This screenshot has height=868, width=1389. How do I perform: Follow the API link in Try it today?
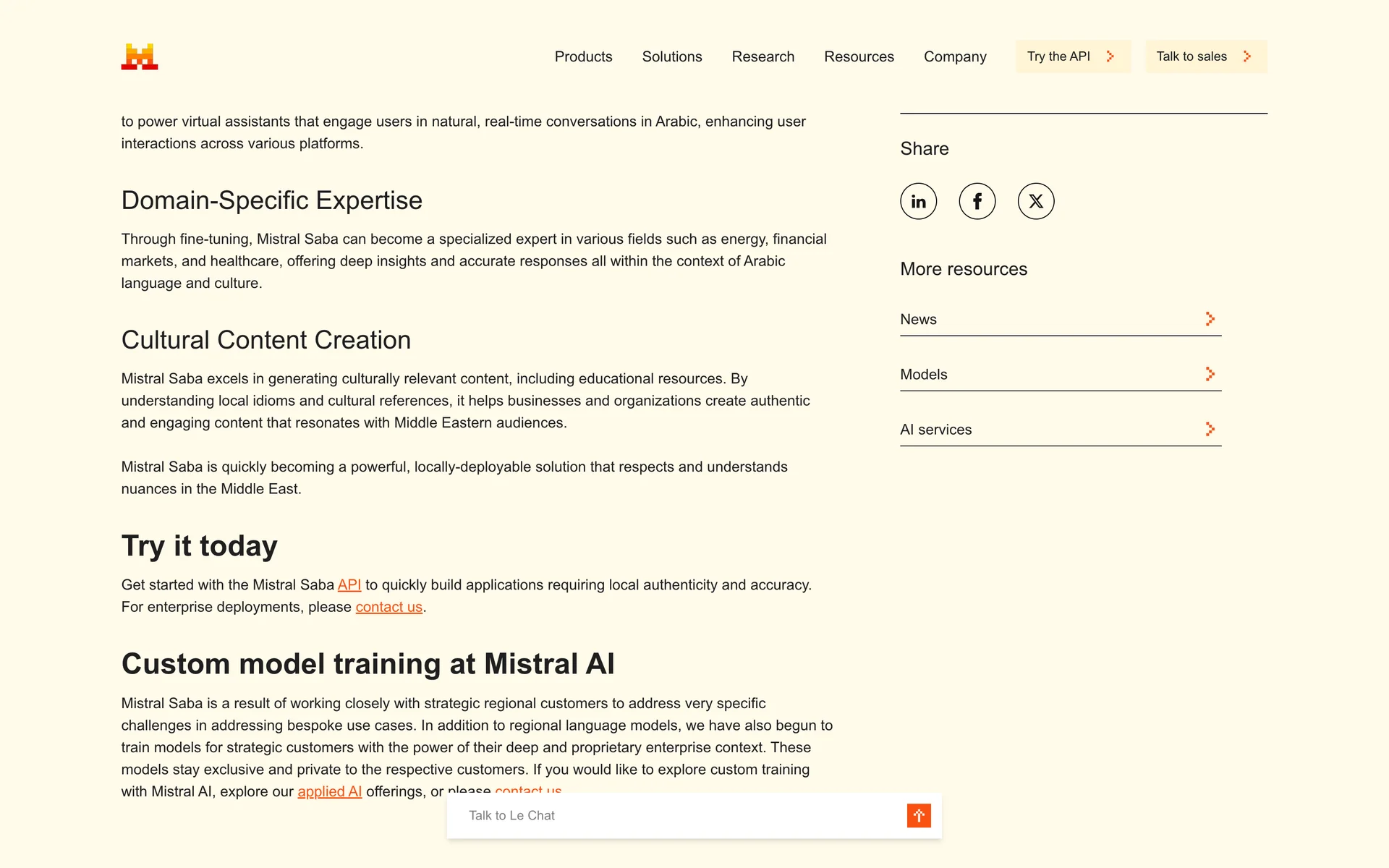click(x=349, y=584)
